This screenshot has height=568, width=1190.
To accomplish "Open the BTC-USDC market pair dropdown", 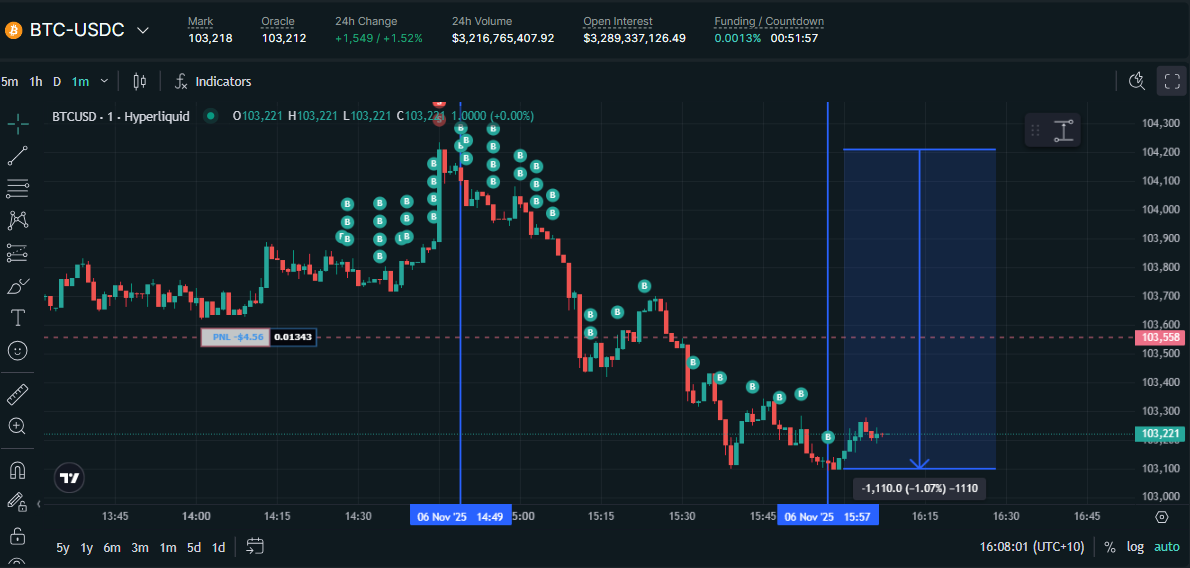I will click(x=142, y=30).
